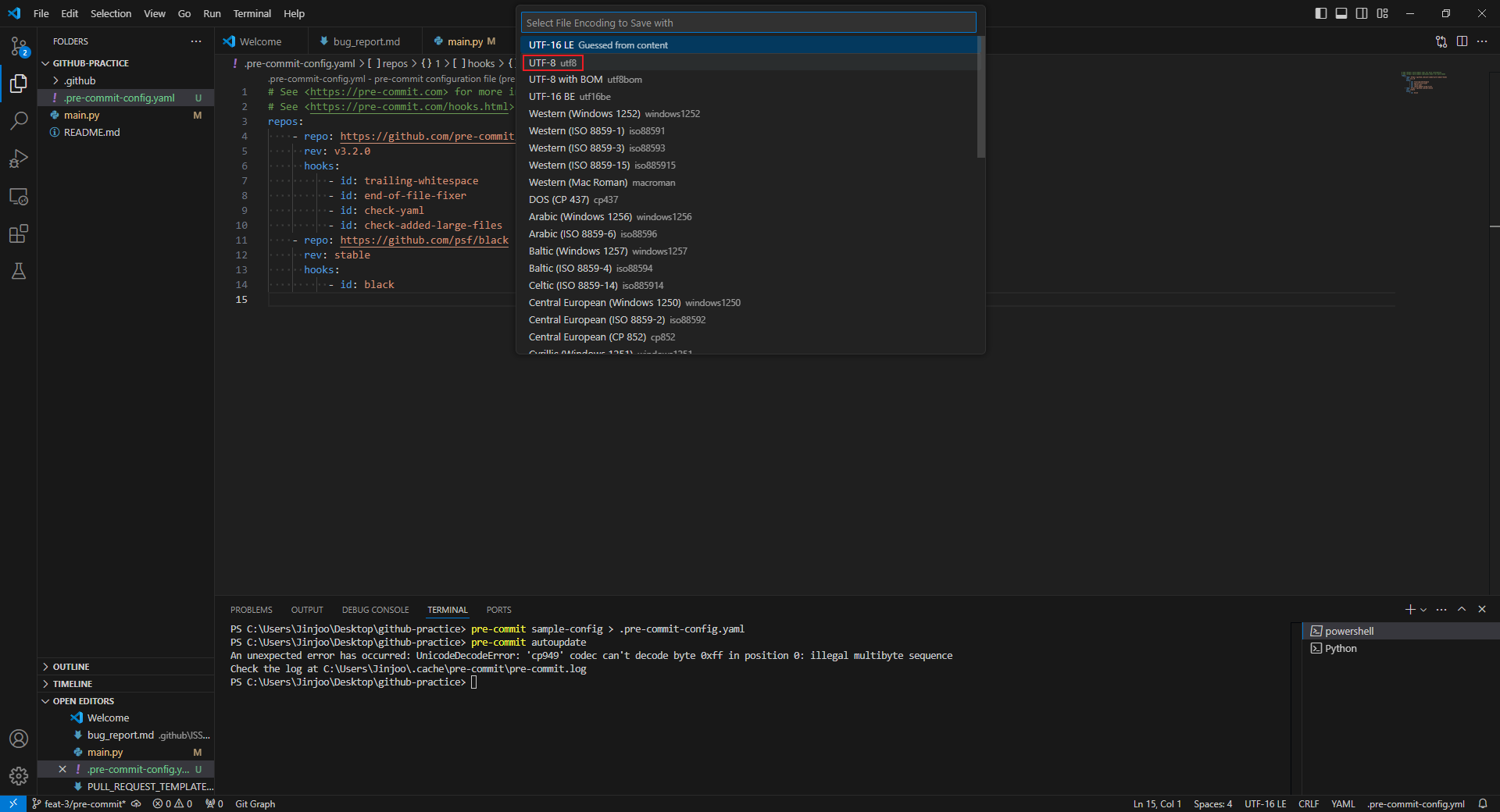Screen dimensions: 1500x812
Task: Click Git Graph in the status bar
Action: 255,803
